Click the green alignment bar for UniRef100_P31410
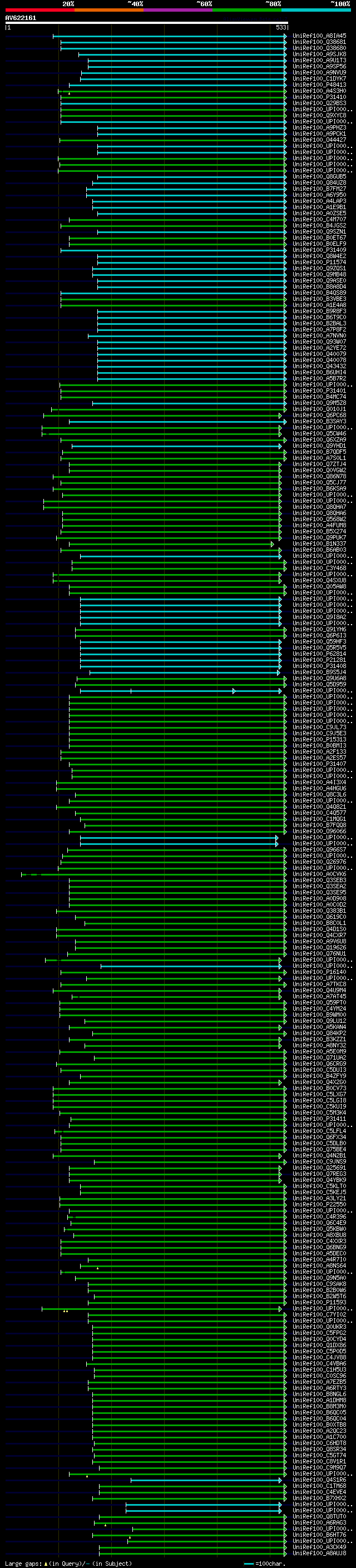 [174, 97]
